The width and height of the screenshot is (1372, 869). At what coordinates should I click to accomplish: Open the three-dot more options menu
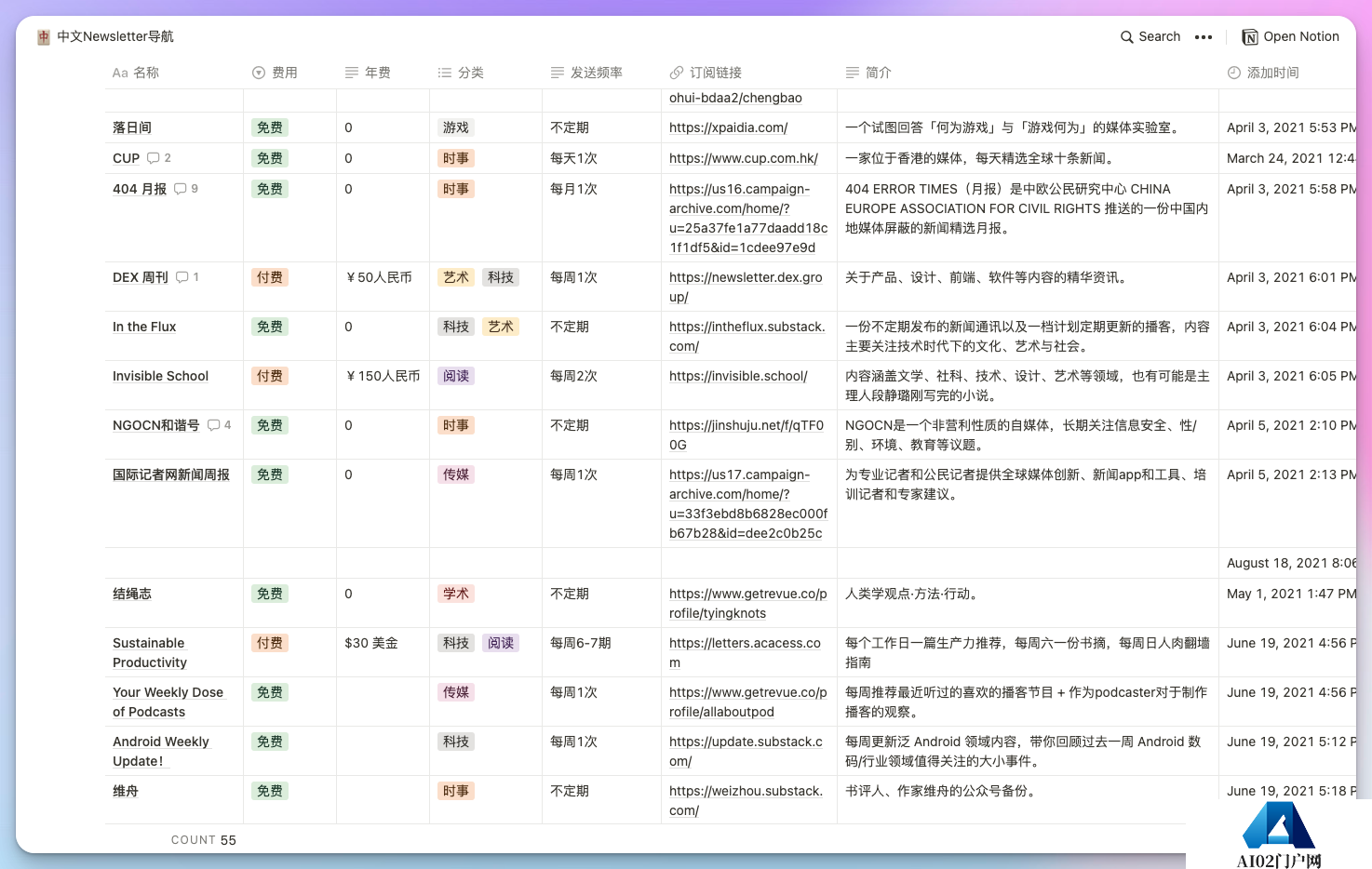1204,37
